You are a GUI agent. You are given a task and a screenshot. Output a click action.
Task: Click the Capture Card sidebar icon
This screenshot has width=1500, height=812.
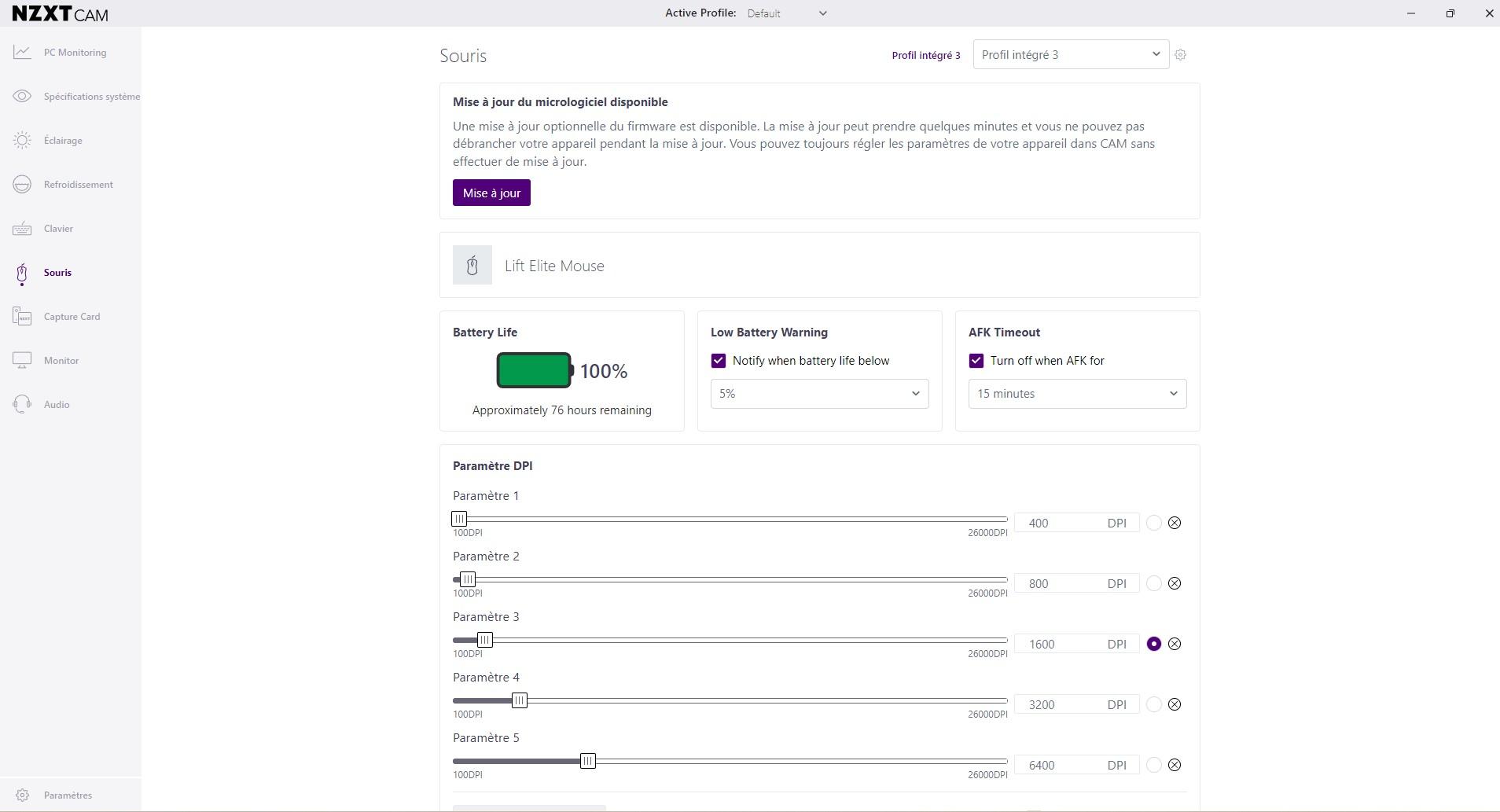[22, 317]
